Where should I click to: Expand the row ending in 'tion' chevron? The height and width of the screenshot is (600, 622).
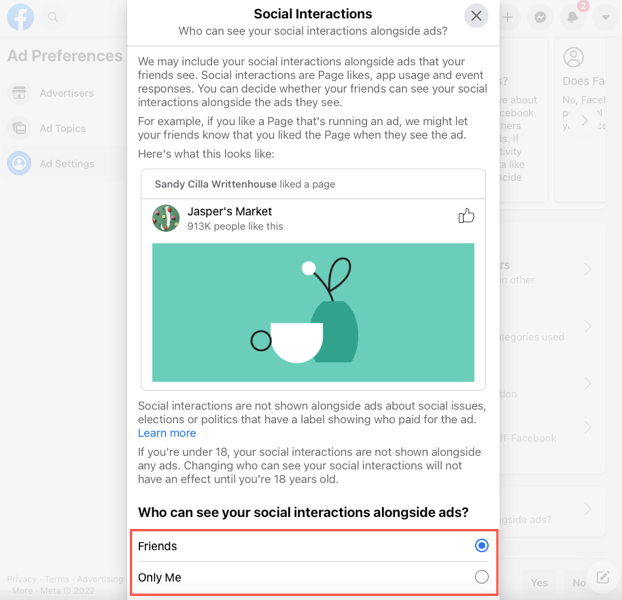click(588, 383)
